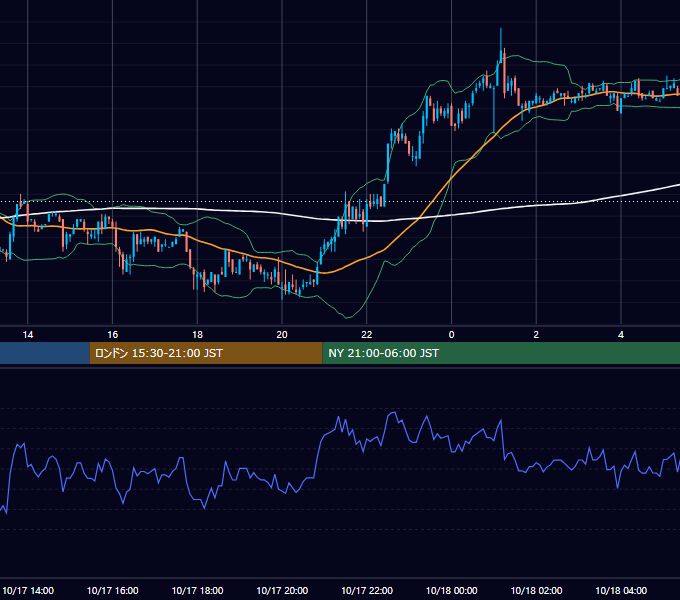Click the 10/18 02:00 date label
The image size is (680, 600).
pos(536,590)
